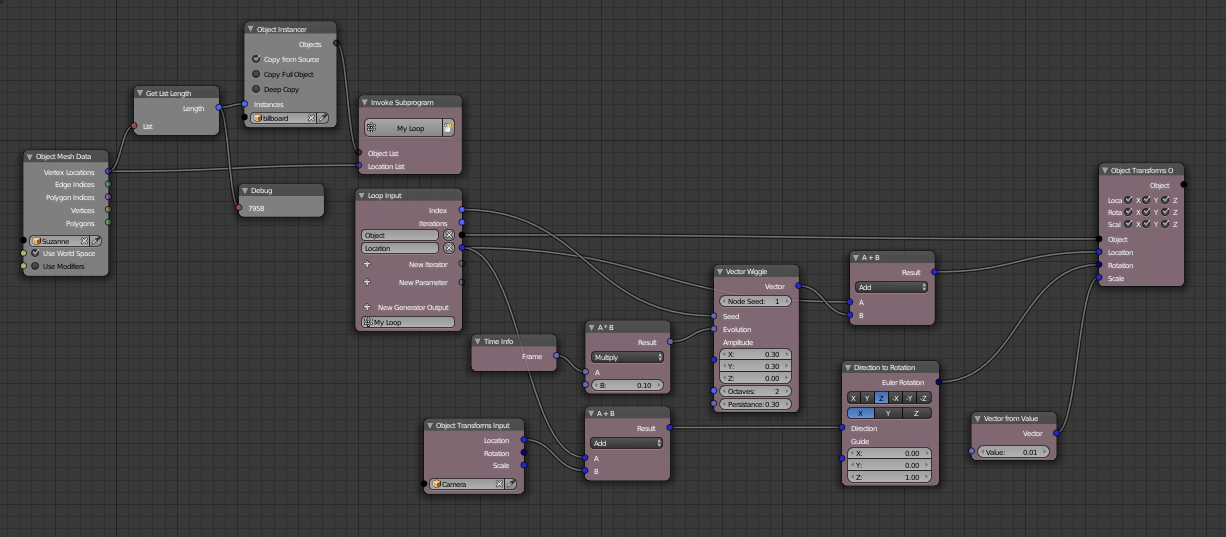The width and height of the screenshot is (1226, 537).
Task: Collapse the Get List Length node
Action: click(x=141, y=93)
